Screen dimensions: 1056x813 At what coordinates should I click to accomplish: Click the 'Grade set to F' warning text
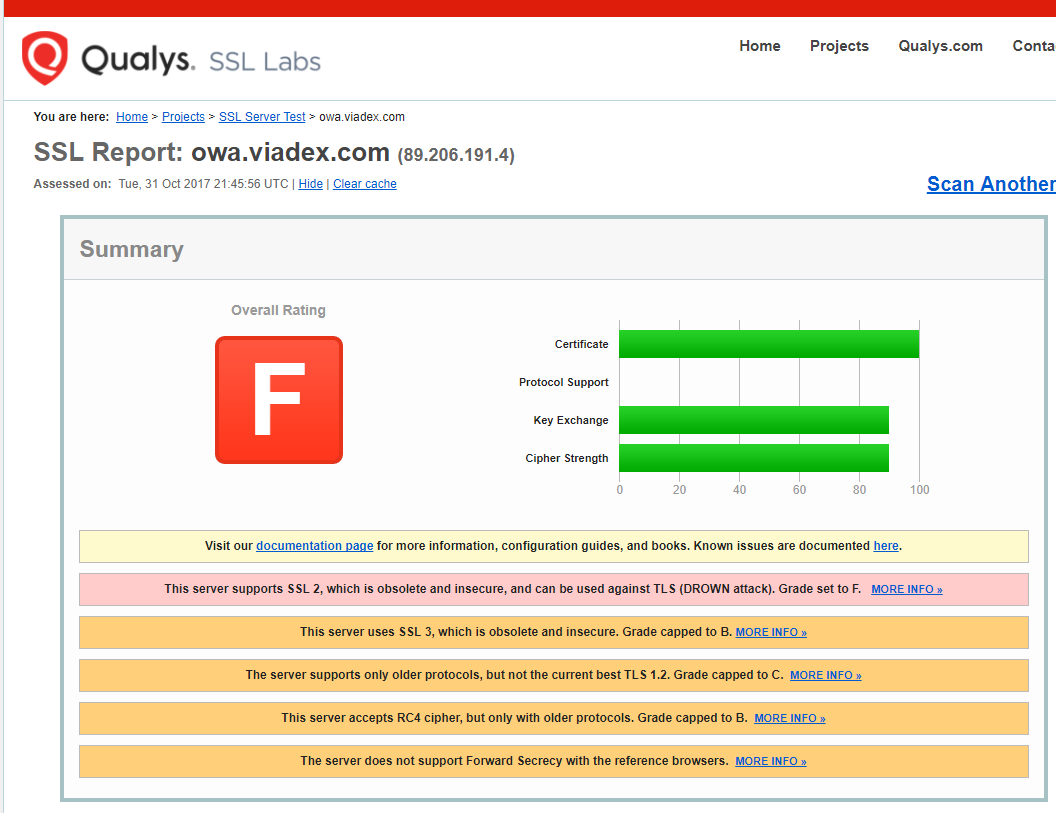pyautogui.click(x=820, y=589)
